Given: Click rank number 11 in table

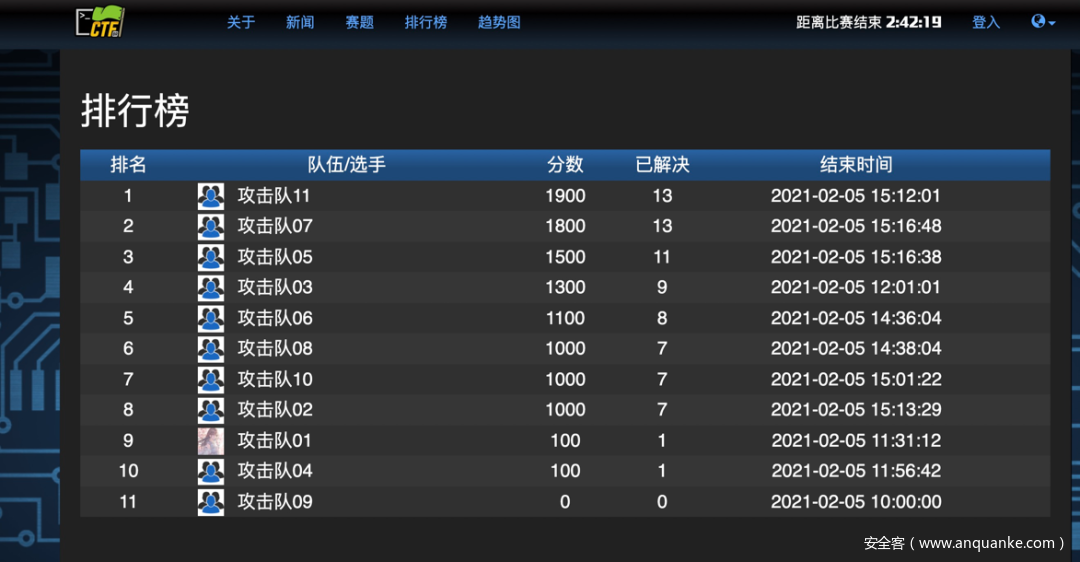Looking at the screenshot, I should (x=128, y=502).
